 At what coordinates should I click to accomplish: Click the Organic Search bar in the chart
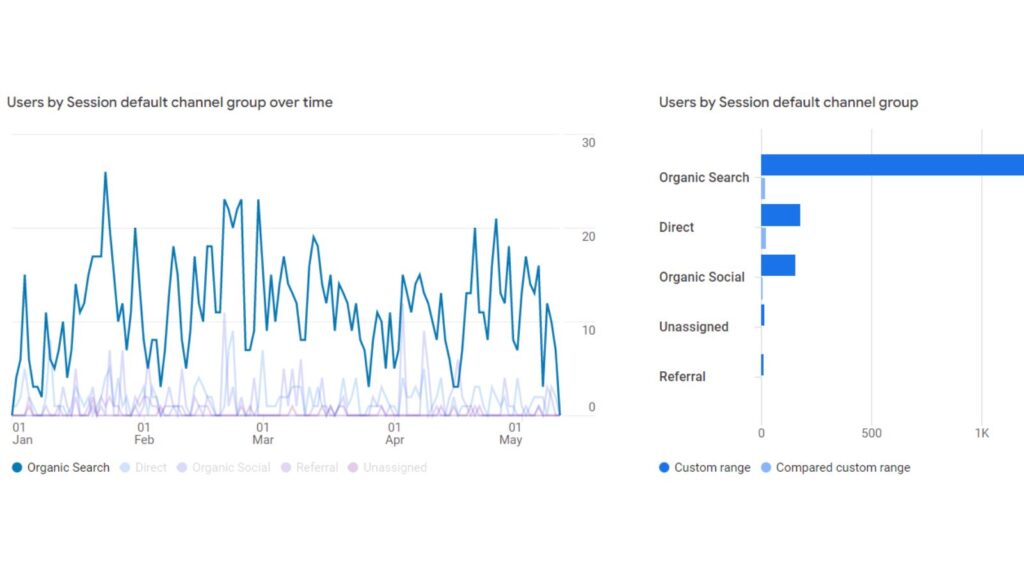click(x=890, y=163)
